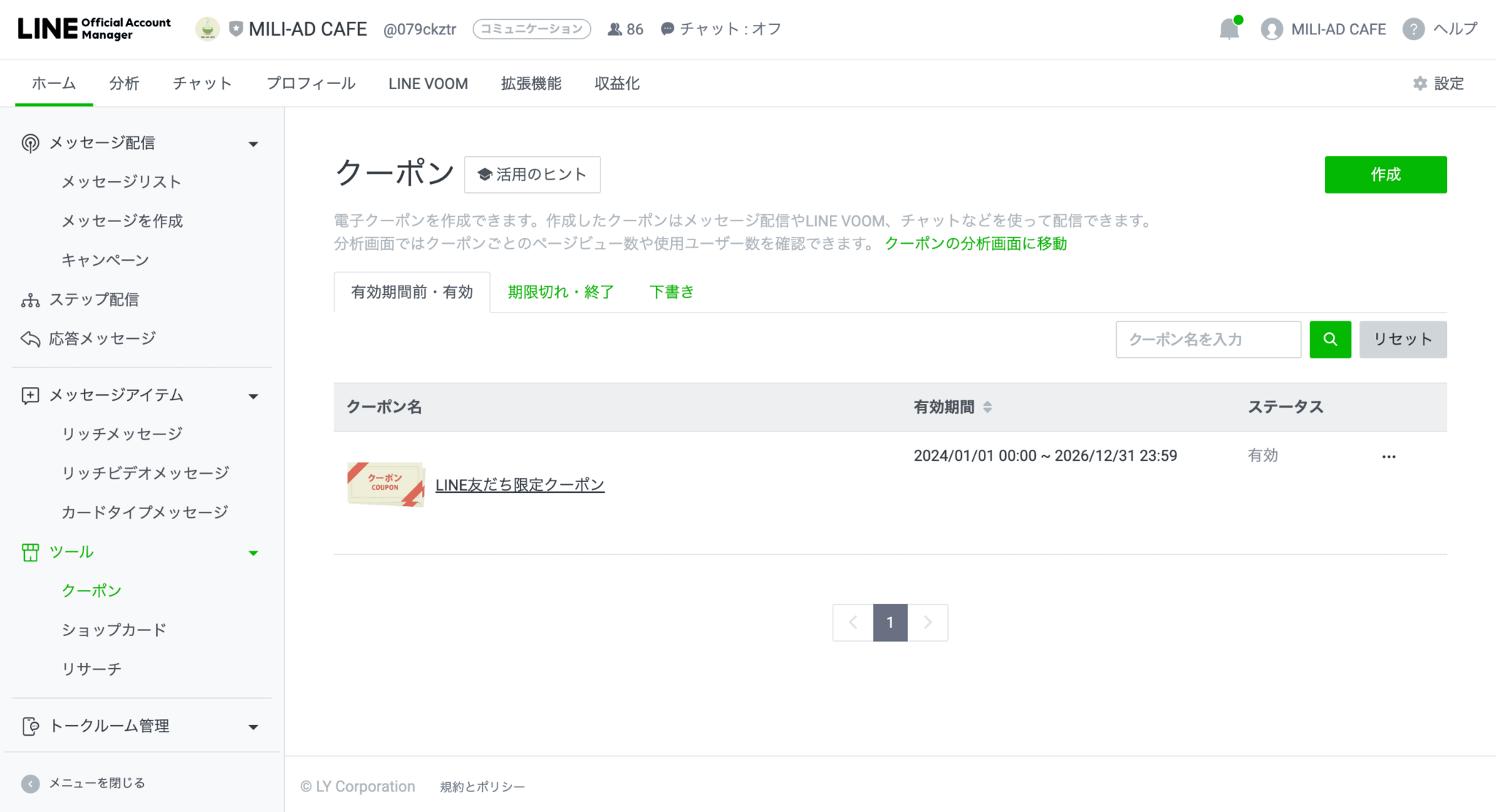Expand the メッセージアイテム section chevron
The width and height of the screenshot is (1496, 812).
(x=253, y=396)
